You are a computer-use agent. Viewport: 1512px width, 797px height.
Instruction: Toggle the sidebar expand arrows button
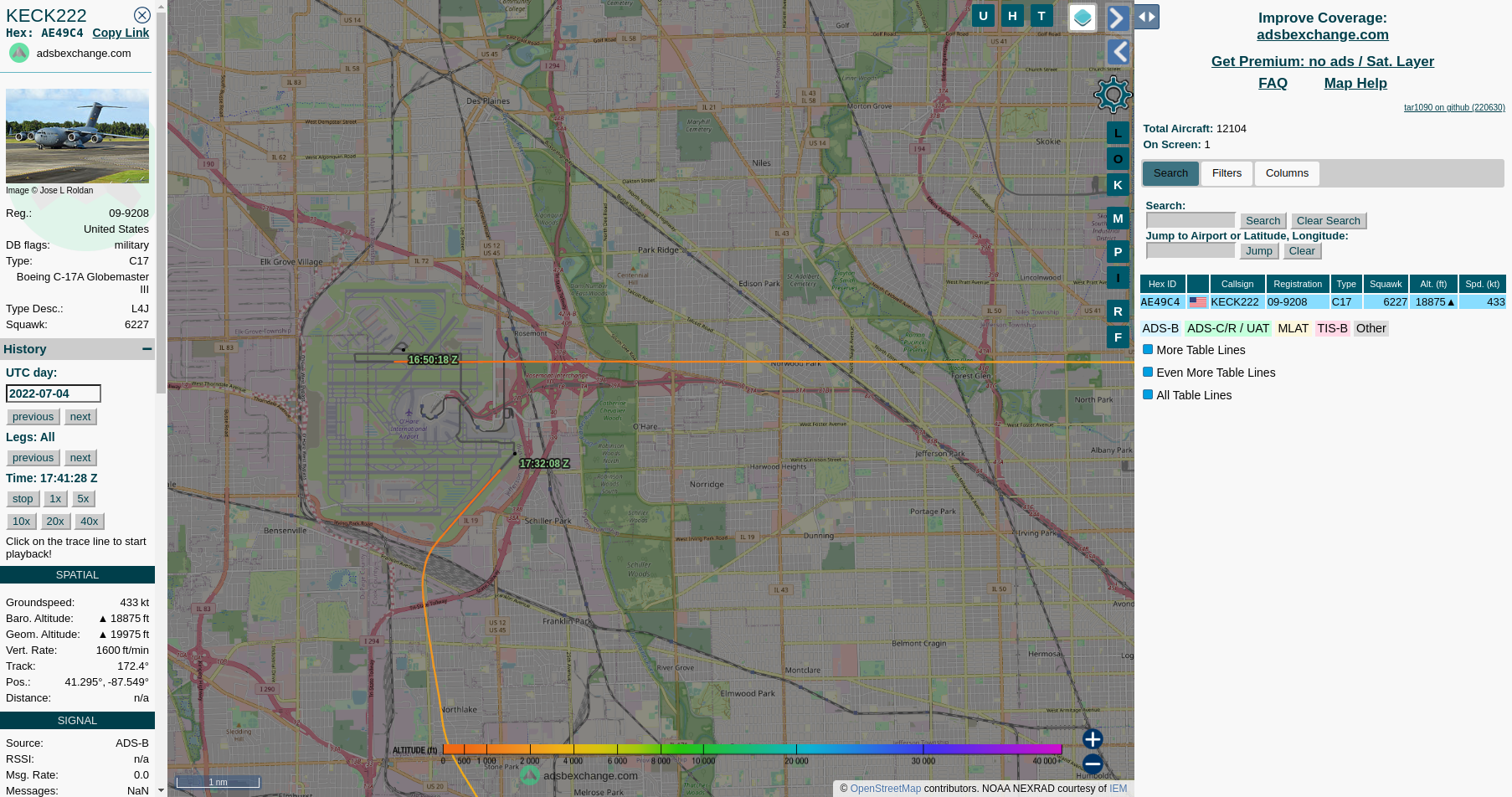(1147, 17)
